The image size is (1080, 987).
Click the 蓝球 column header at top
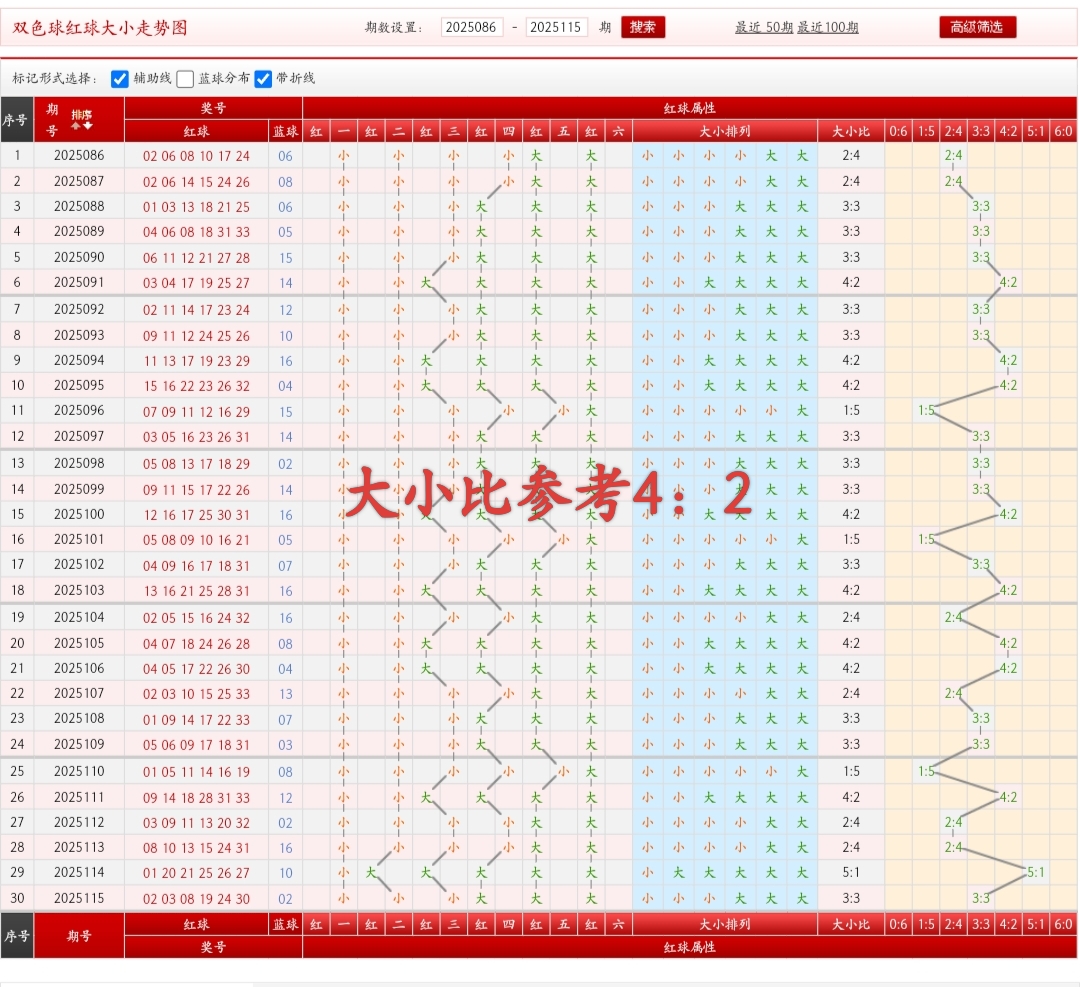285,131
